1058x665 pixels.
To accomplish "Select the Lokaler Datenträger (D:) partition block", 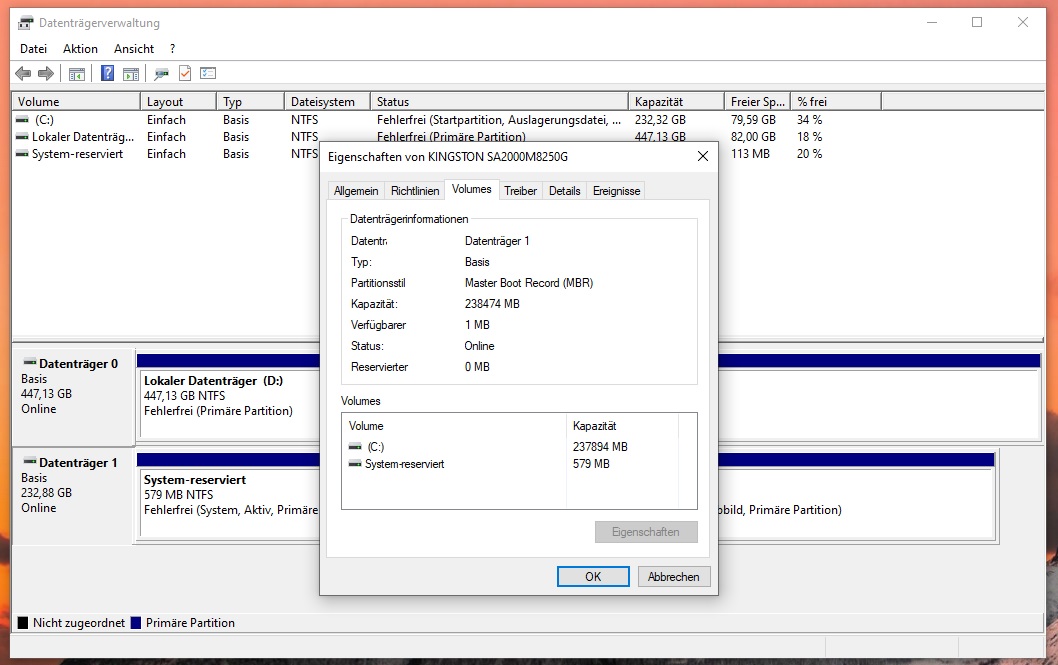I will pos(229,405).
